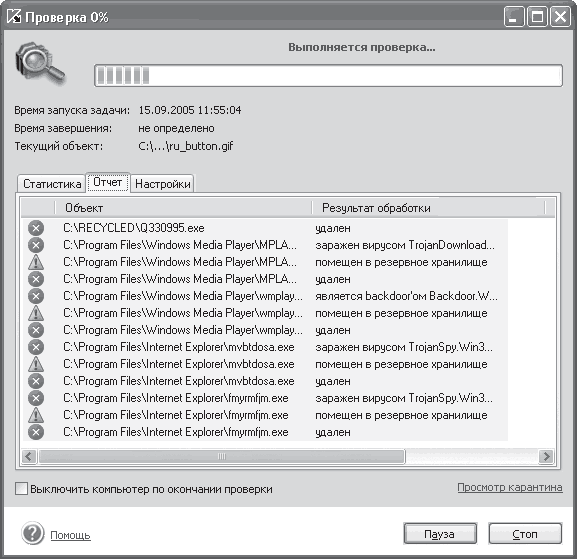Screen dimensions: 577x559
Task: Open the Помощь link
Action: pyautogui.click(x=70, y=535)
